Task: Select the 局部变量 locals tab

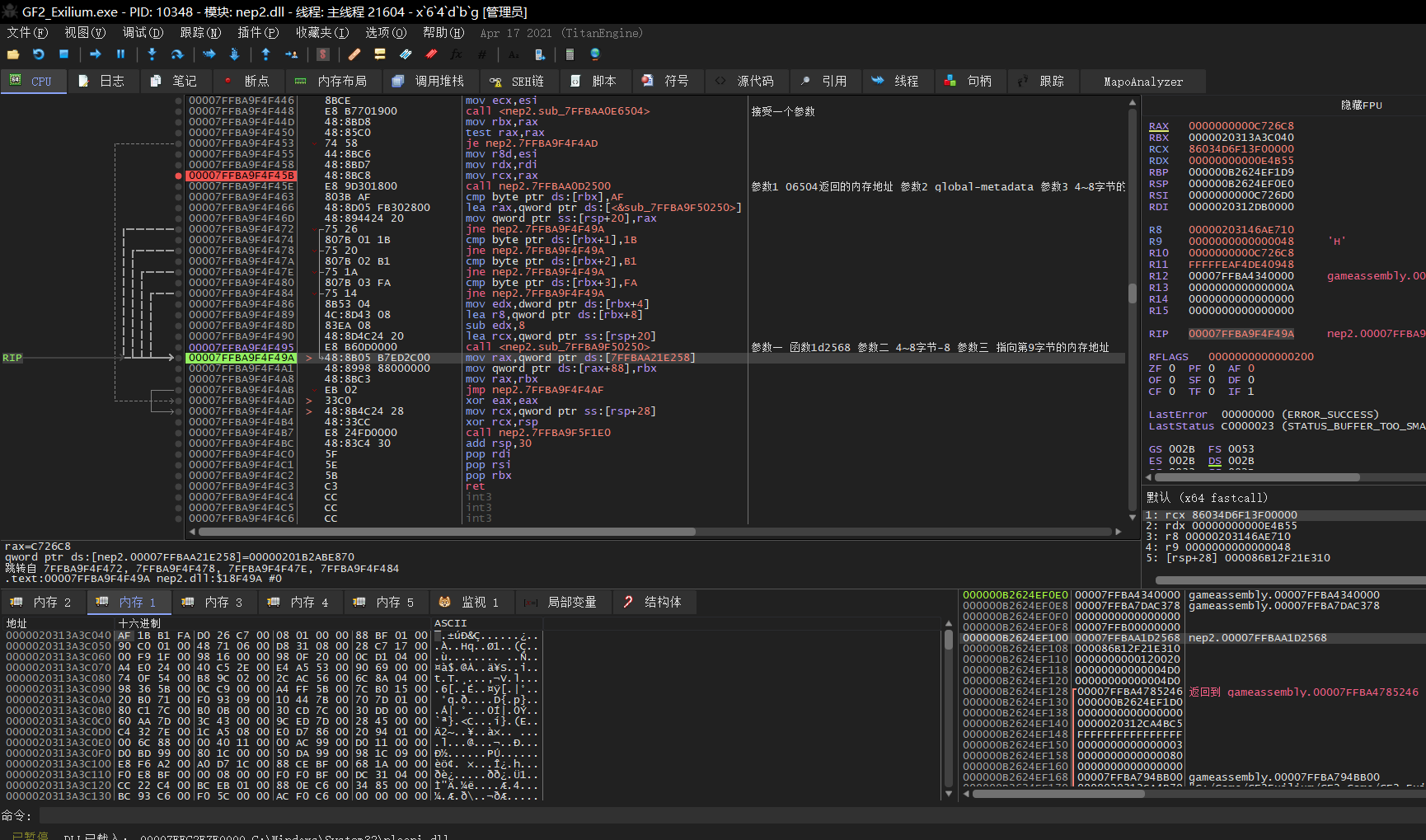Action: click(x=562, y=602)
